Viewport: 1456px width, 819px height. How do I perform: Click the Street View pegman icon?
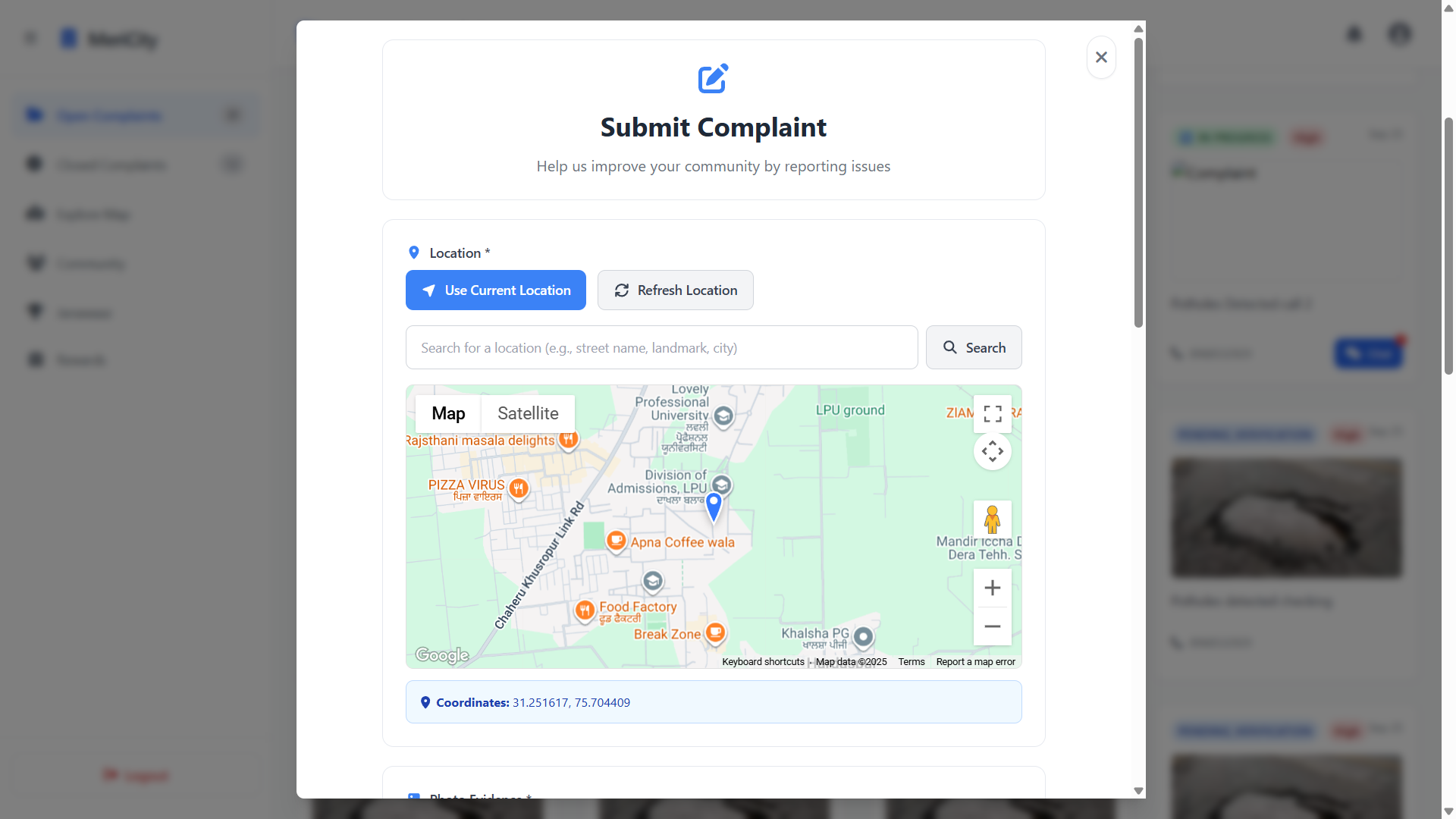(992, 519)
